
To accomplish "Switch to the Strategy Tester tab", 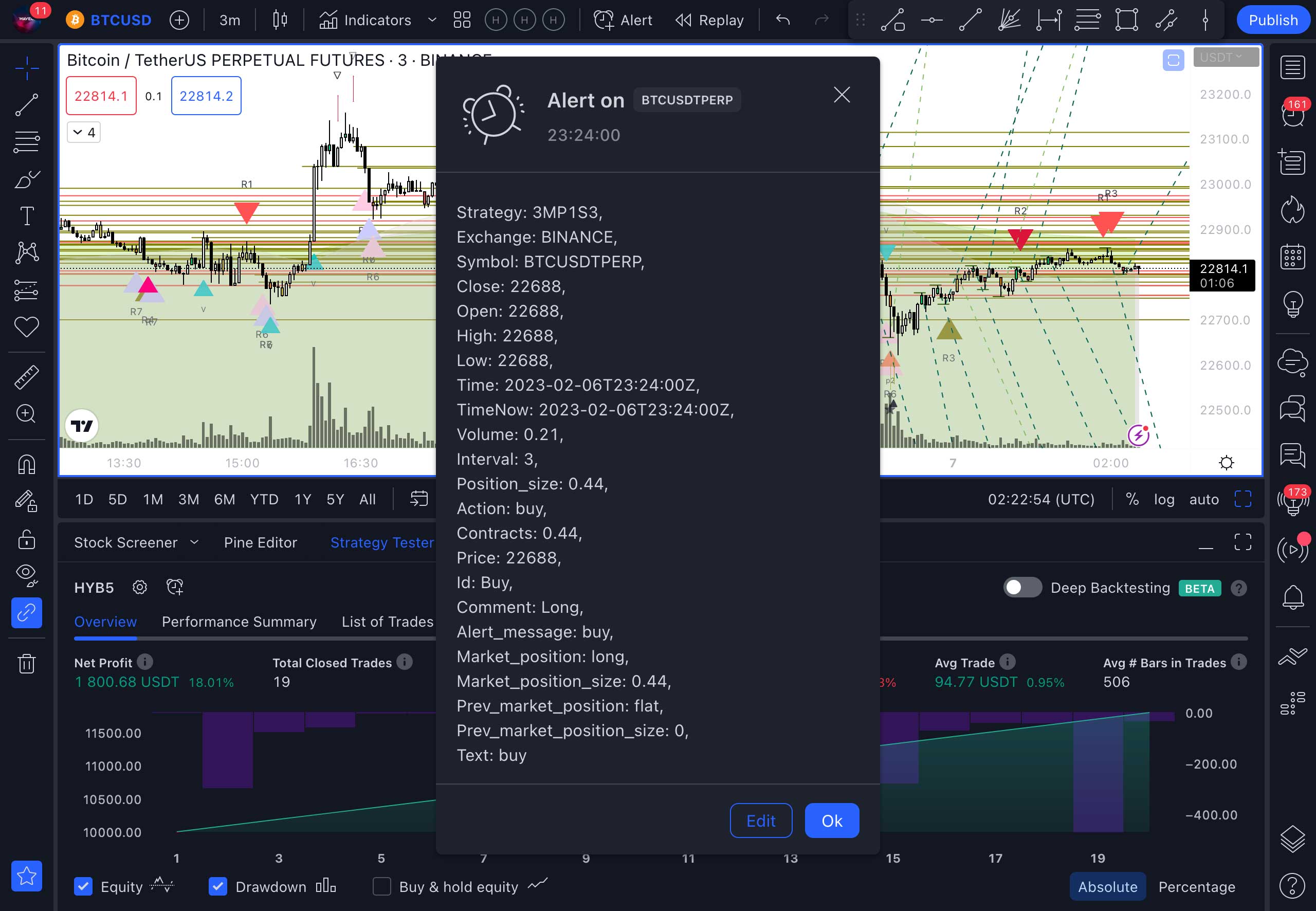I will pyautogui.click(x=382, y=542).
